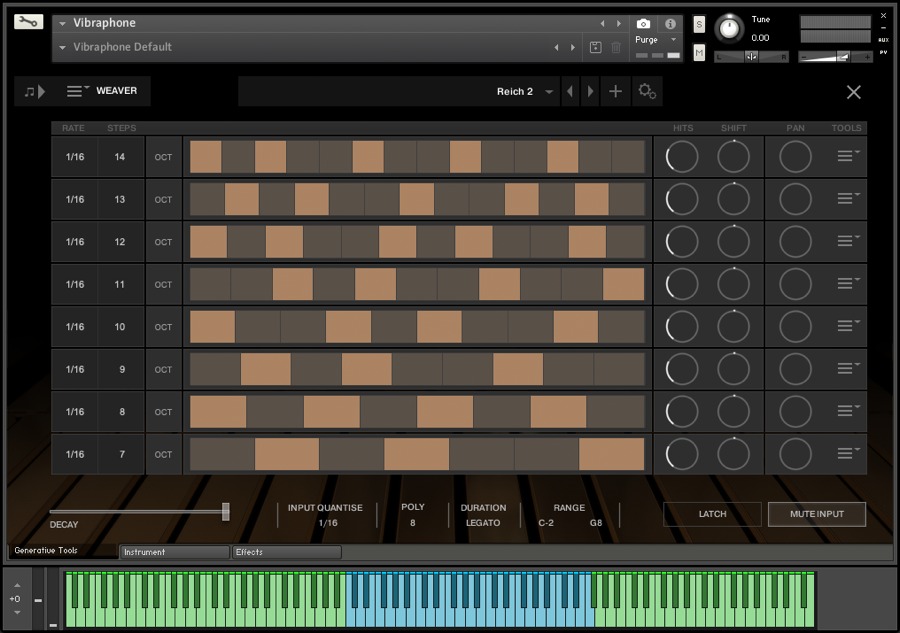
Task: Open the Tools menu for the 7-step row
Action: point(847,454)
